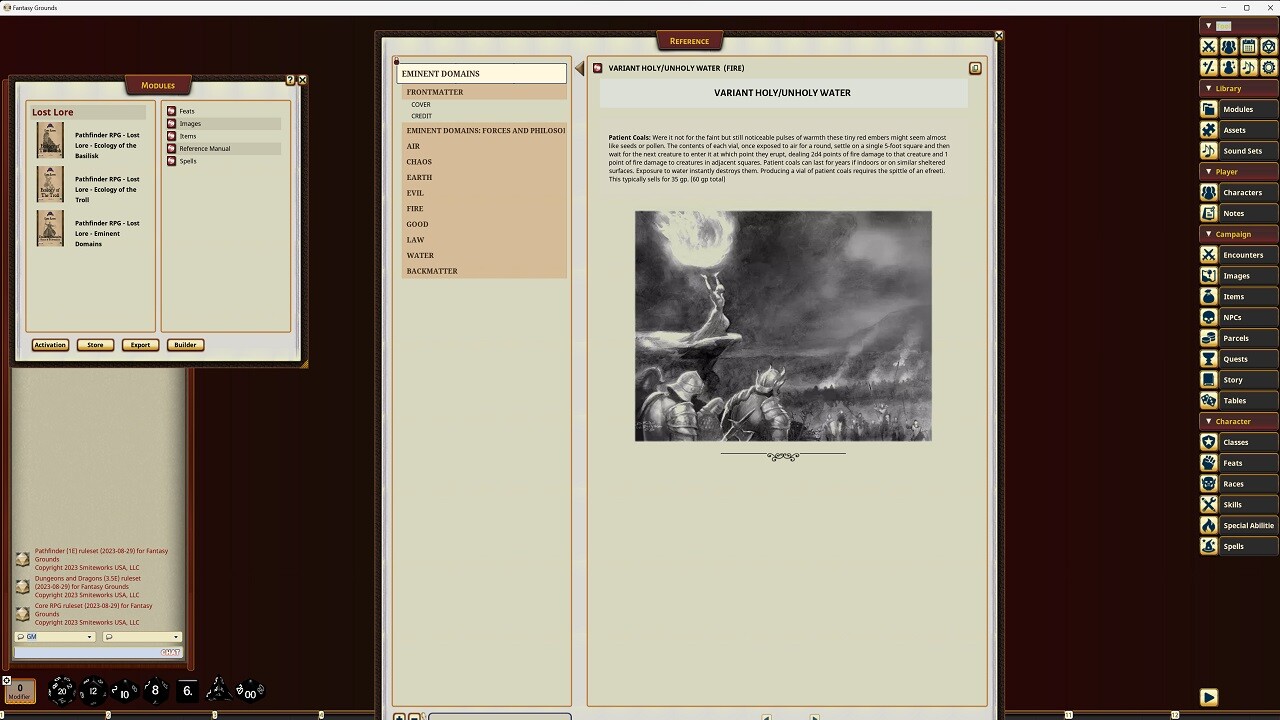Select the FIRE chapter in Eminent Domains
This screenshot has width=1280, height=720.
[415, 208]
